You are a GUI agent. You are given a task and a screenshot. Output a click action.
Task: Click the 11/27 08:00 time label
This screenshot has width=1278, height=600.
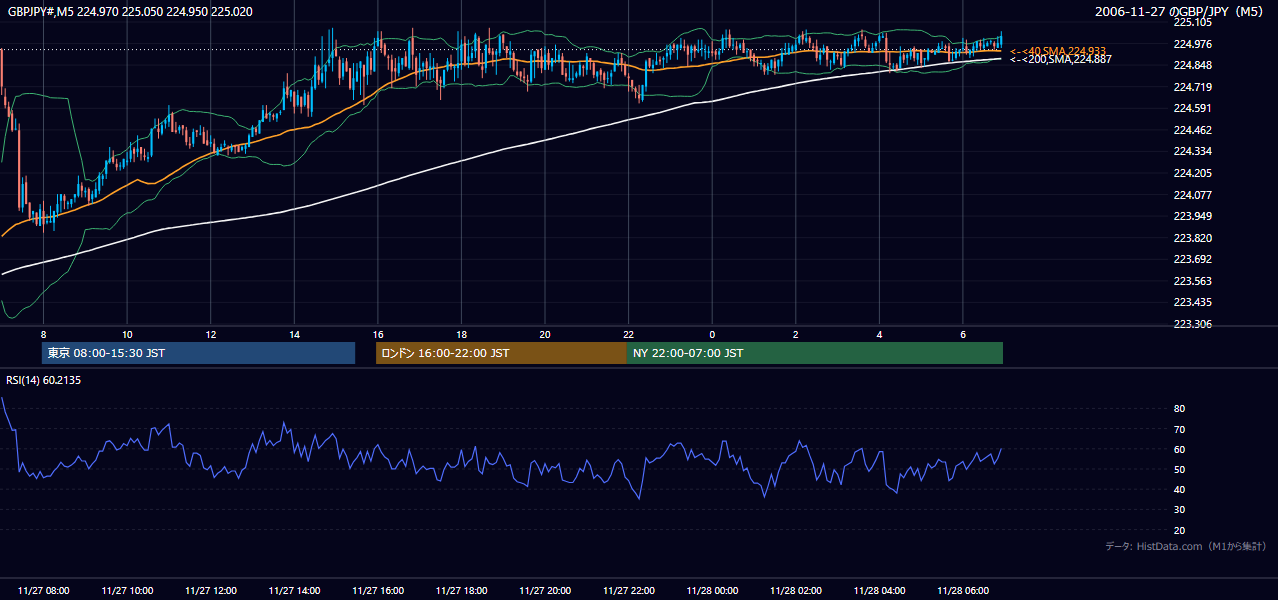43,590
